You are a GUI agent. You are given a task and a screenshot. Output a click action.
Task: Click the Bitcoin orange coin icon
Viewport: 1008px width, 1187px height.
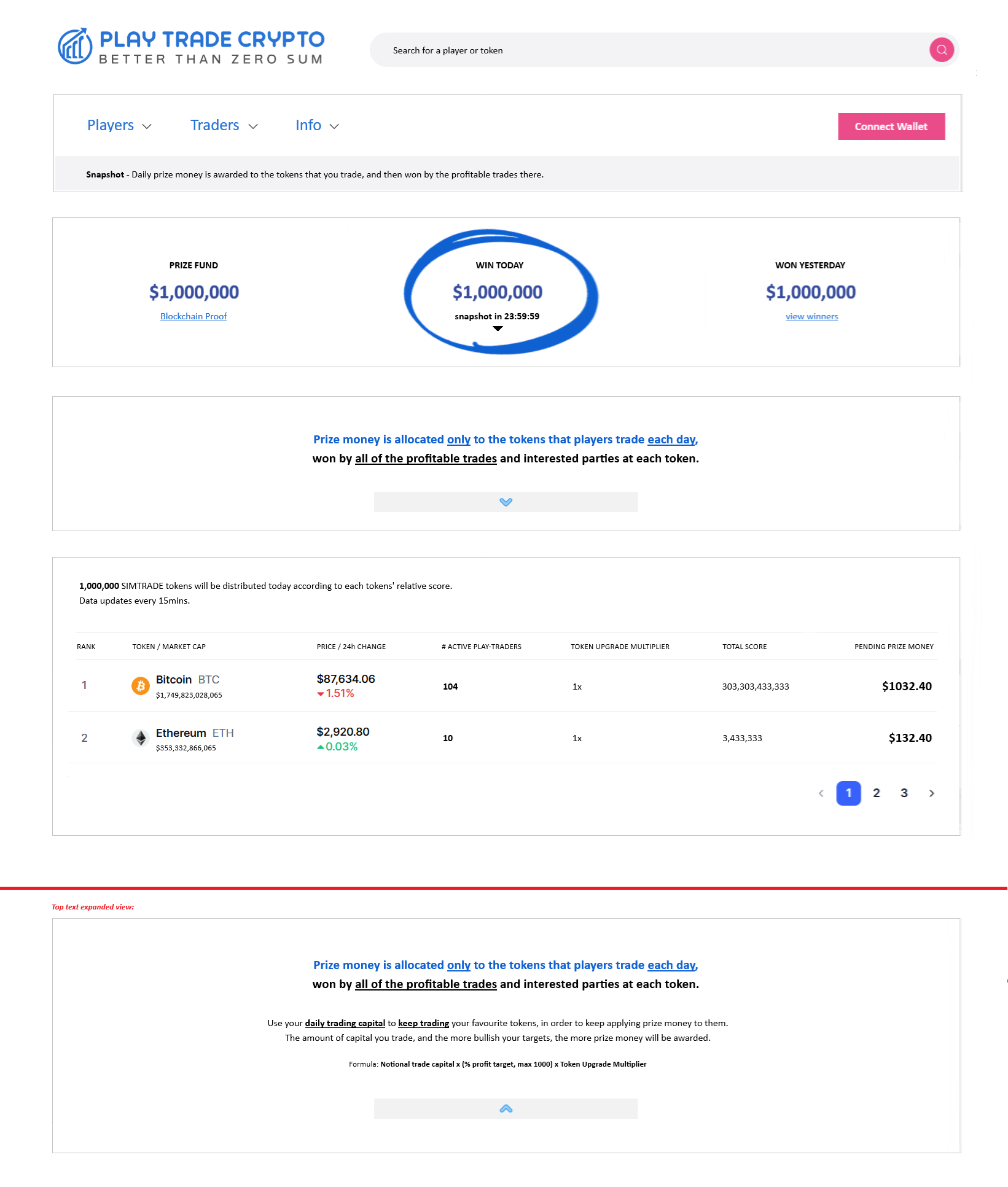coord(141,686)
